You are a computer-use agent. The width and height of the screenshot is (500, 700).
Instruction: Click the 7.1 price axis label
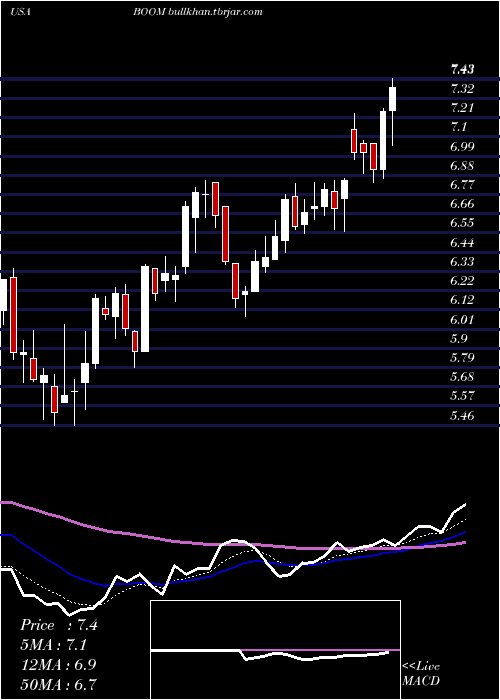coord(459,127)
